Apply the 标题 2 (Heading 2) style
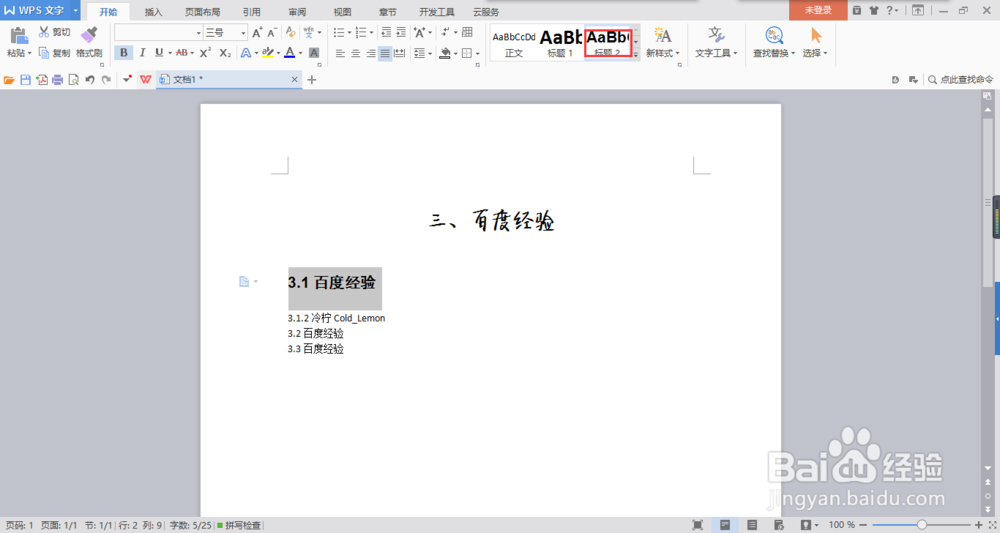The width and height of the screenshot is (1000, 533). 608,43
